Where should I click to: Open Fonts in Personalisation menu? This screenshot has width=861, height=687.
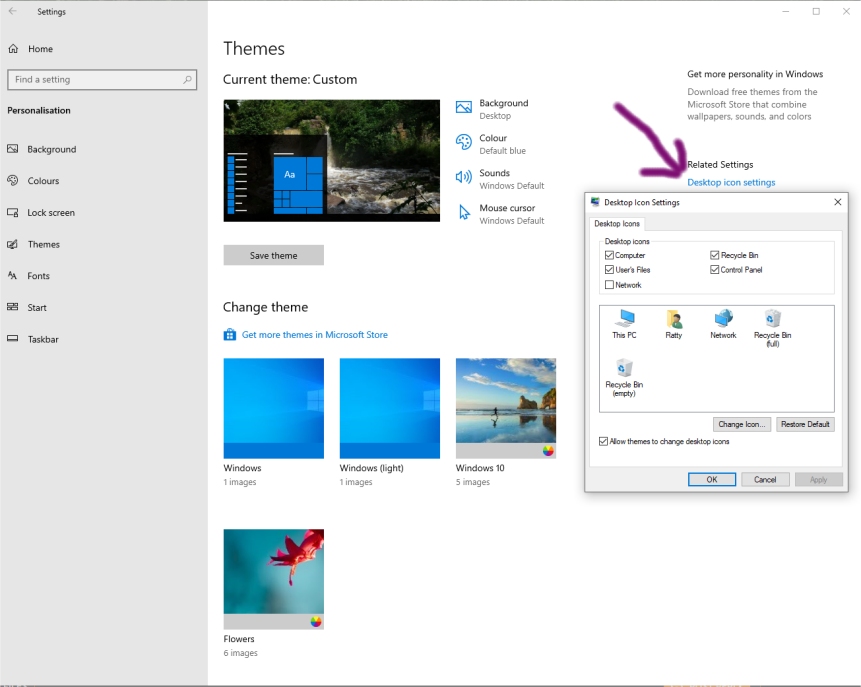coord(38,276)
